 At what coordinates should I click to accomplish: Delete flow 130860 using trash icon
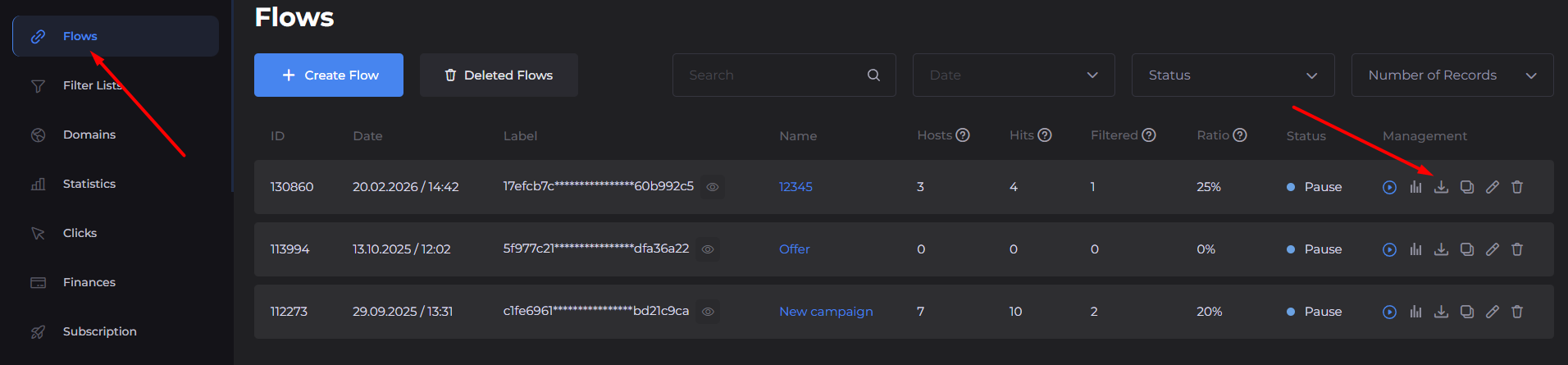click(1517, 187)
